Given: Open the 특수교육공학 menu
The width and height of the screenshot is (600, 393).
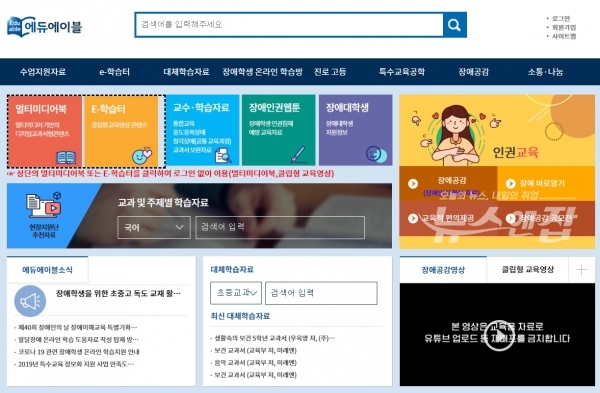Looking at the screenshot, I should click(x=402, y=72).
